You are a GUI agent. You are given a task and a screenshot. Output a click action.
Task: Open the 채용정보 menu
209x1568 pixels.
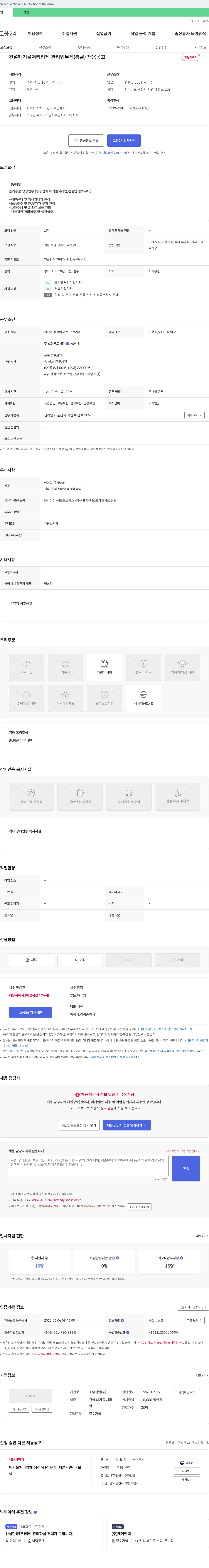tap(35, 34)
